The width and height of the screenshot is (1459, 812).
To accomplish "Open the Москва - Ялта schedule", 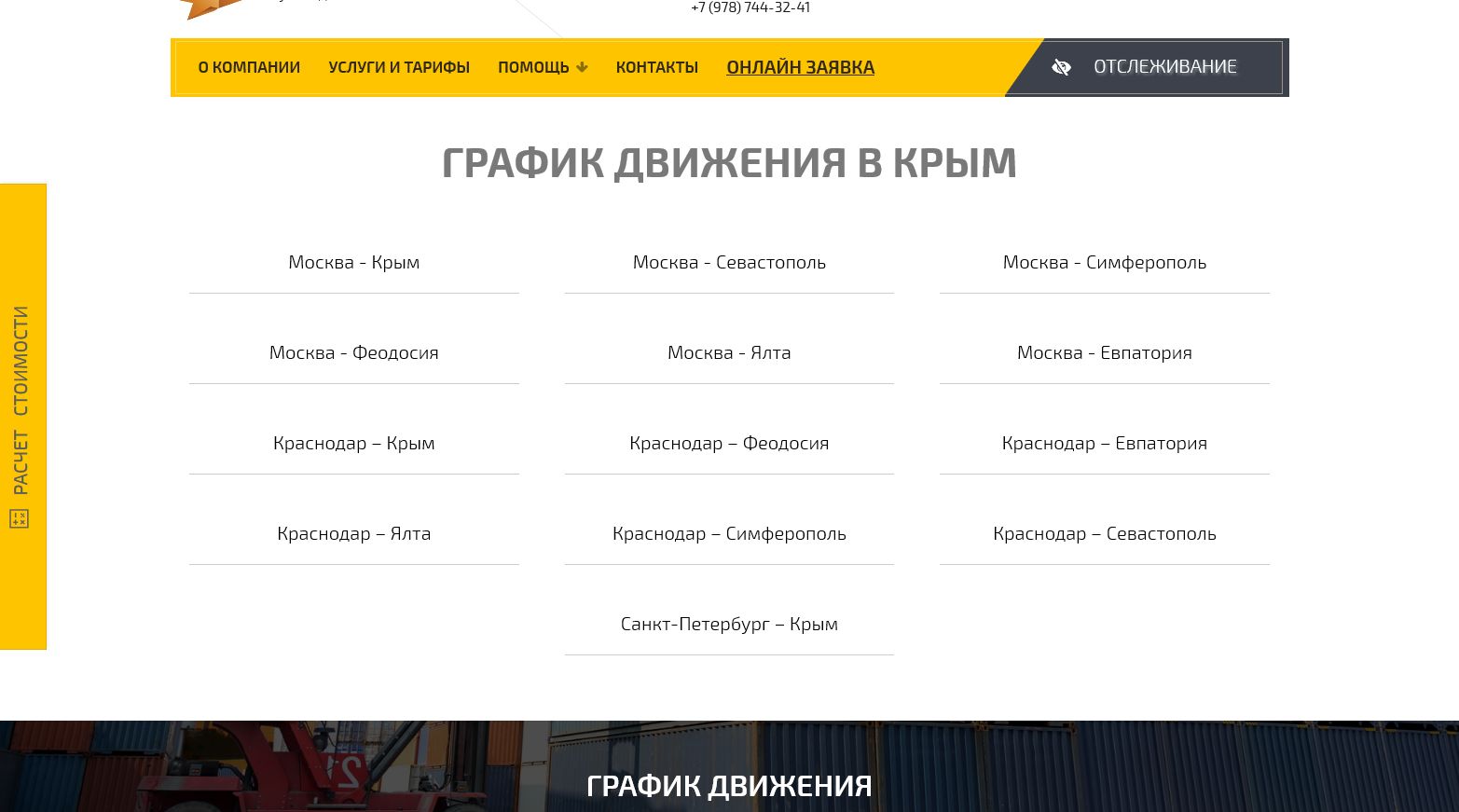I will click(729, 352).
